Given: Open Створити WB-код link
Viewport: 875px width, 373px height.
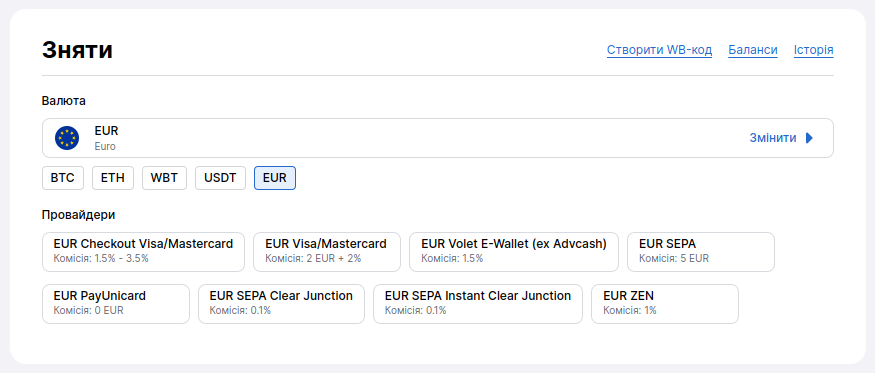Looking at the screenshot, I should click(x=660, y=50).
